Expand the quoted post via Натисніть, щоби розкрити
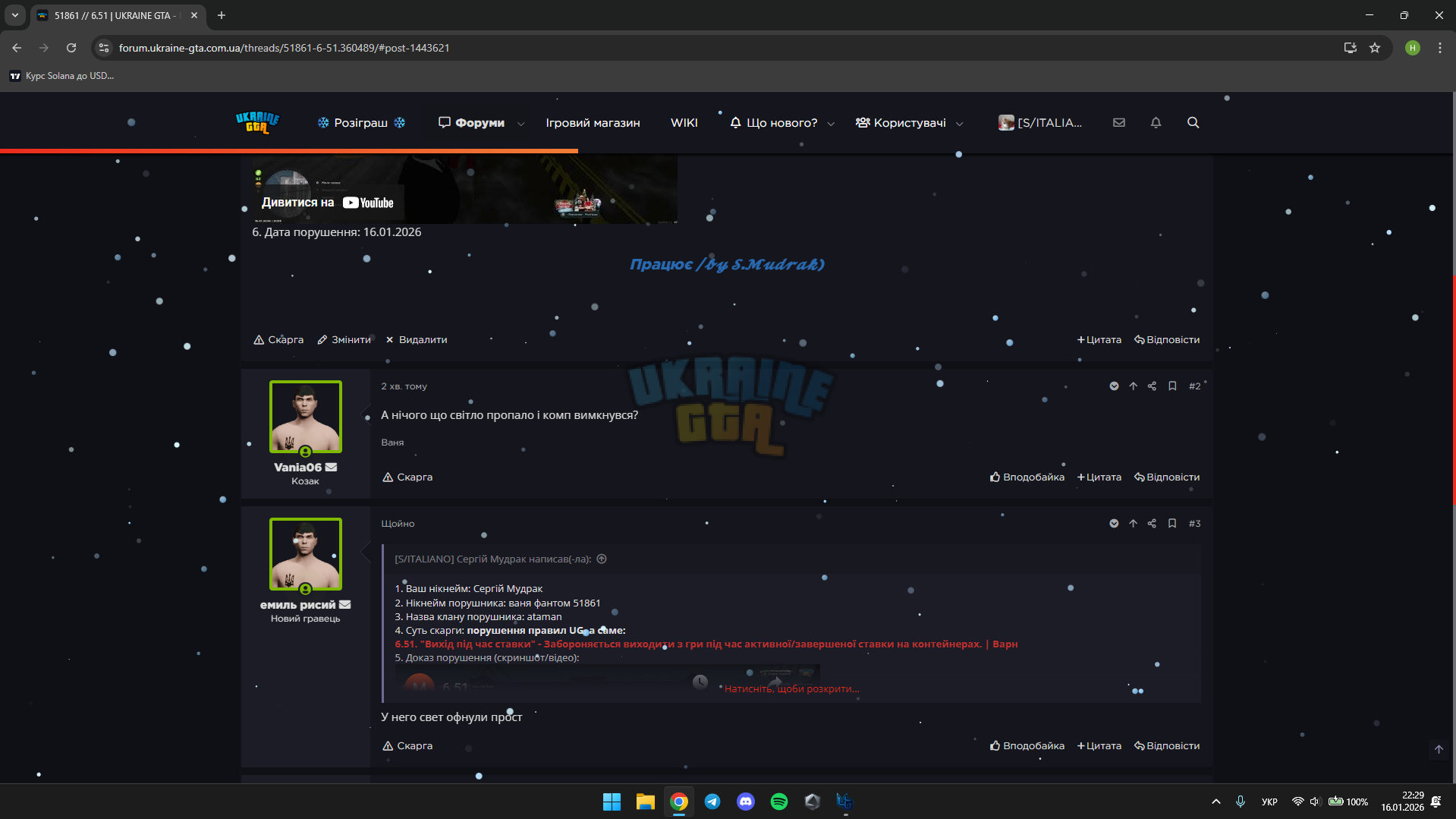1456x819 pixels. pos(791,689)
